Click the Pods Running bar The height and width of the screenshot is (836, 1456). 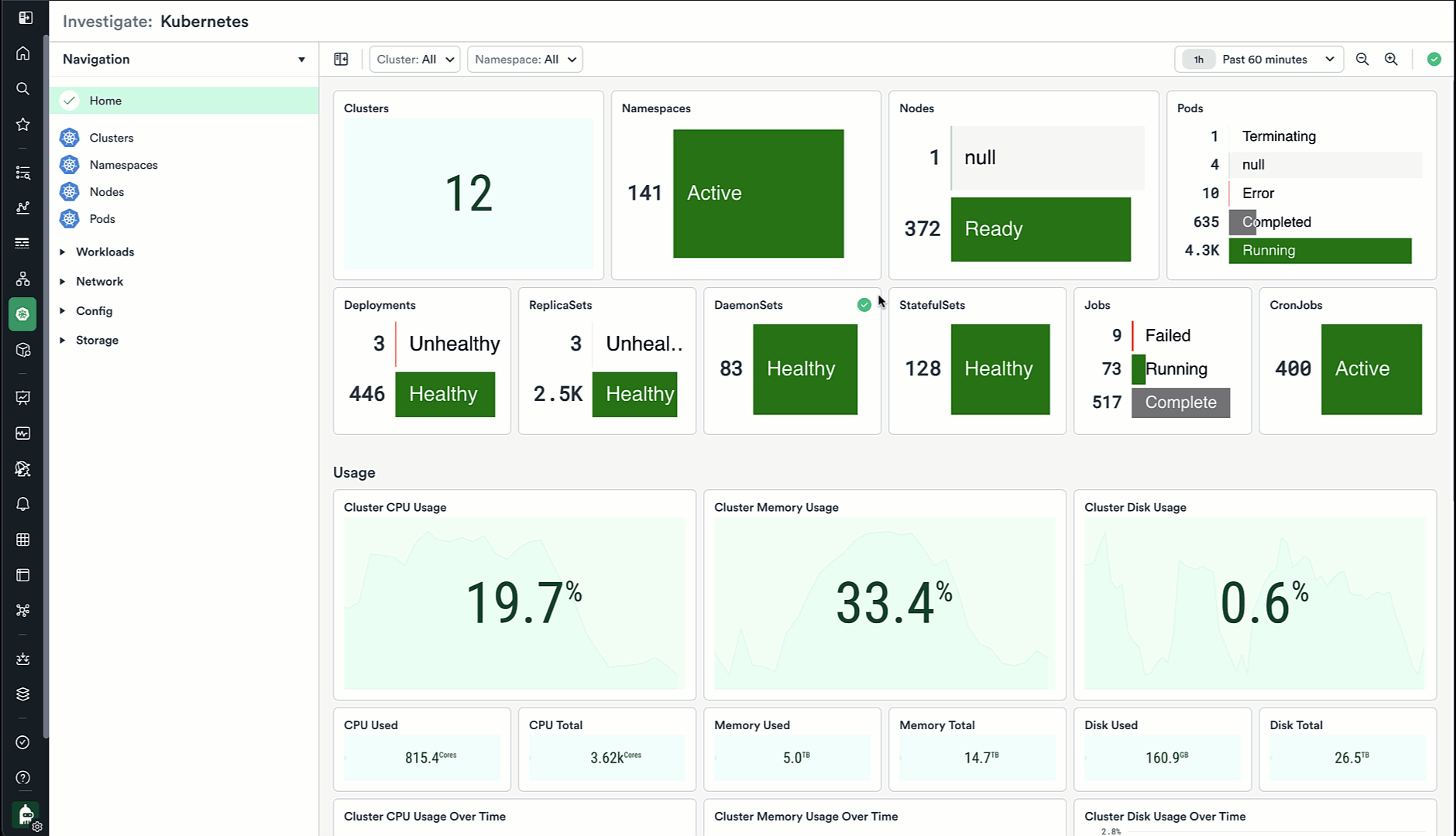pyautogui.click(x=1320, y=251)
